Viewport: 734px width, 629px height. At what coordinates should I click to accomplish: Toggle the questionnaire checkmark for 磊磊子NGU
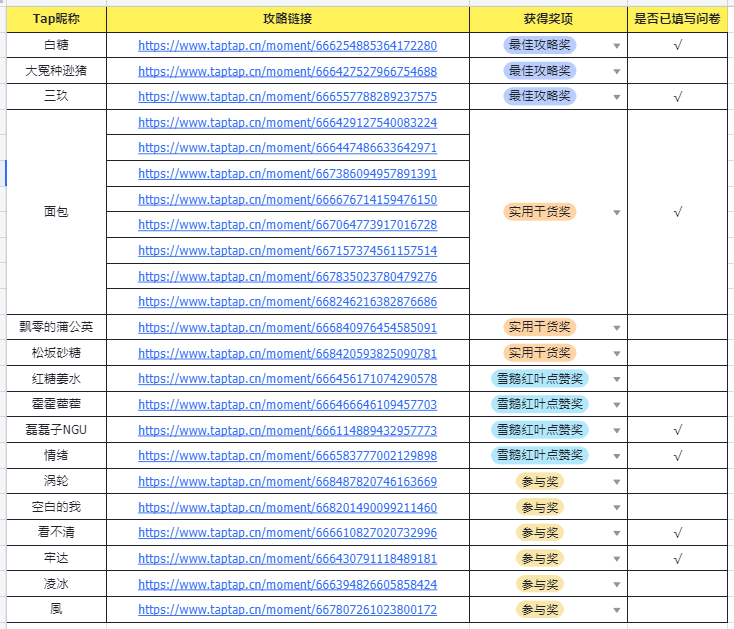coord(677,430)
